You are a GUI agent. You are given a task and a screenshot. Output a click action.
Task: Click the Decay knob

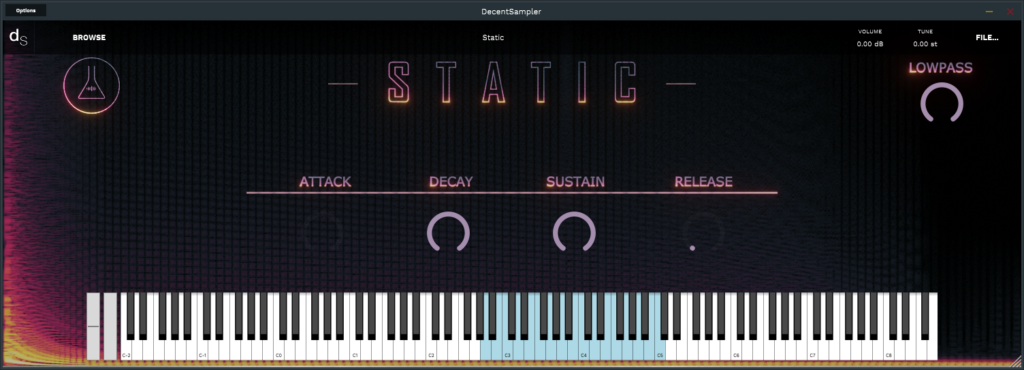tap(448, 232)
